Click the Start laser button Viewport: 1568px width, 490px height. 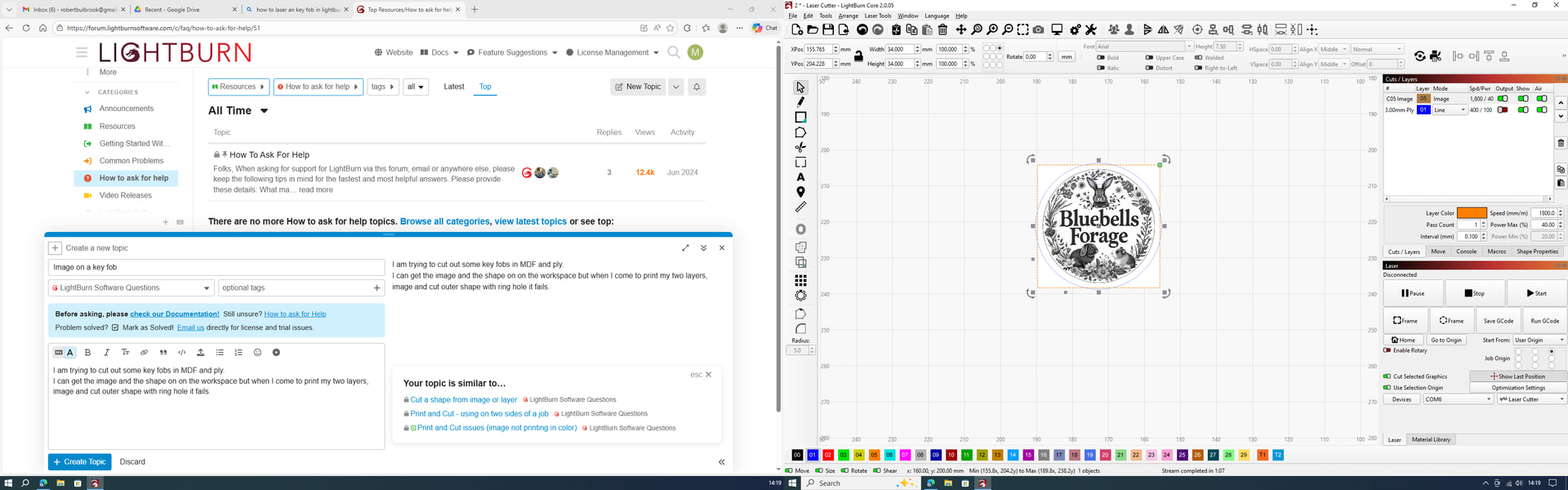tap(1537, 293)
